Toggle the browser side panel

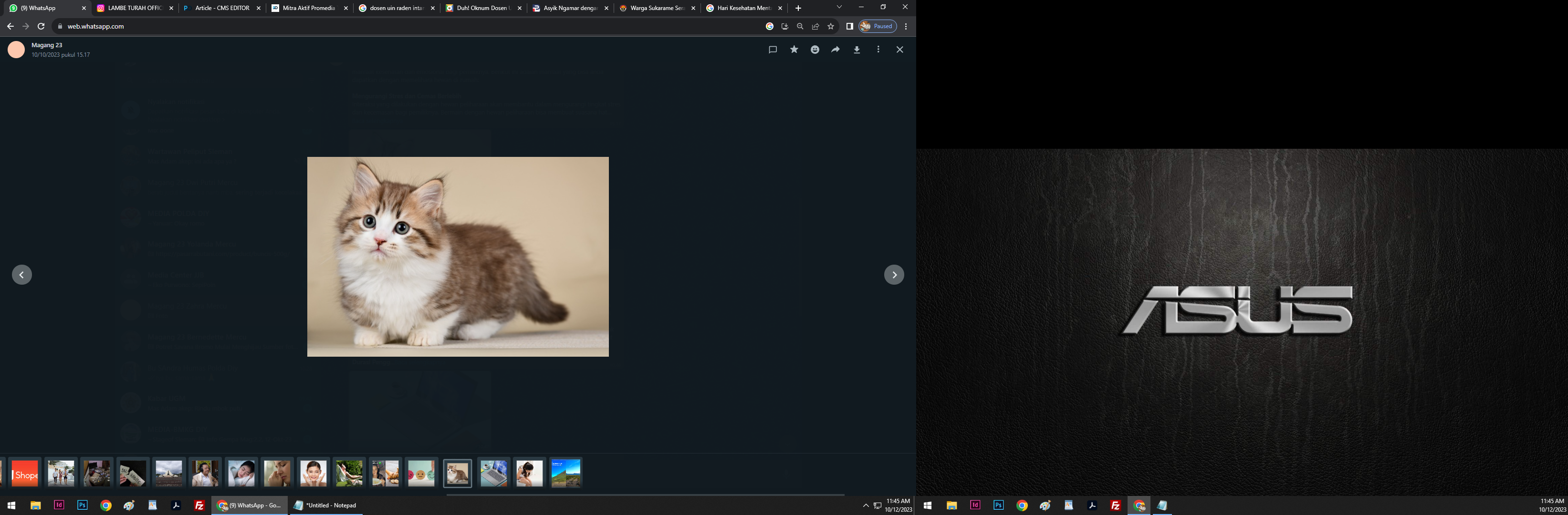point(849,26)
